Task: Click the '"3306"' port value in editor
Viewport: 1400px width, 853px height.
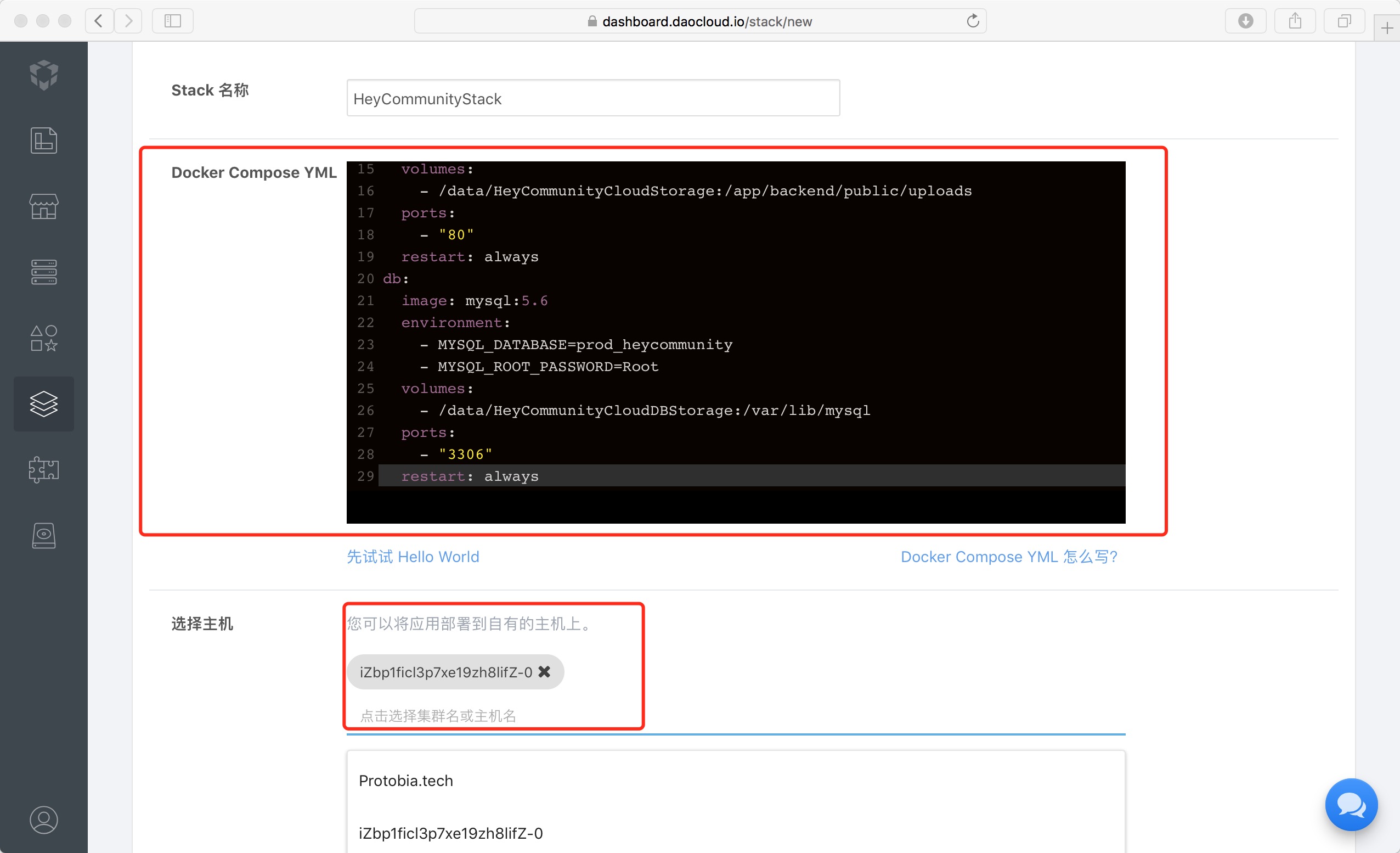Action: point(465,454)
